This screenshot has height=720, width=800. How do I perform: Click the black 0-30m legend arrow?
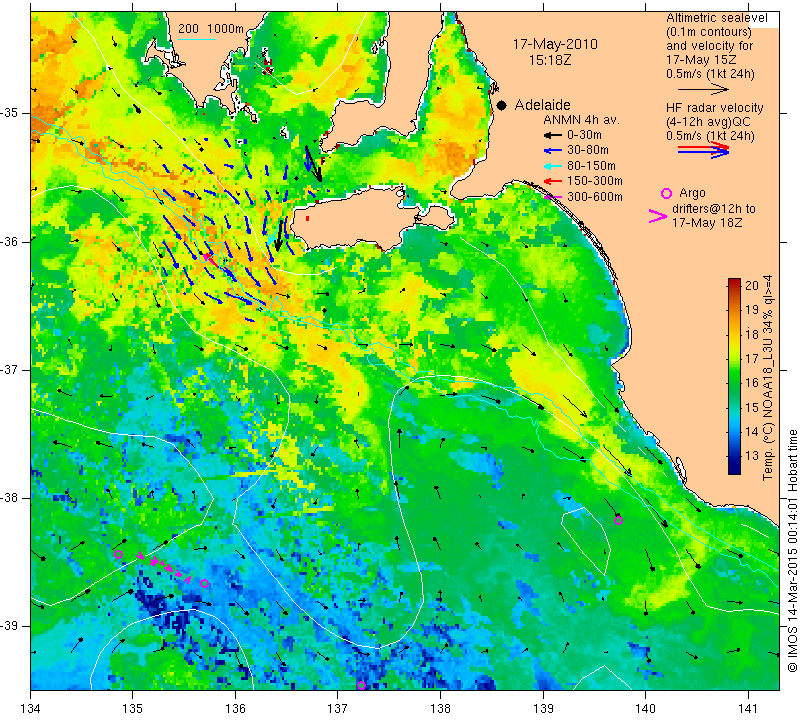pos(552,135)
